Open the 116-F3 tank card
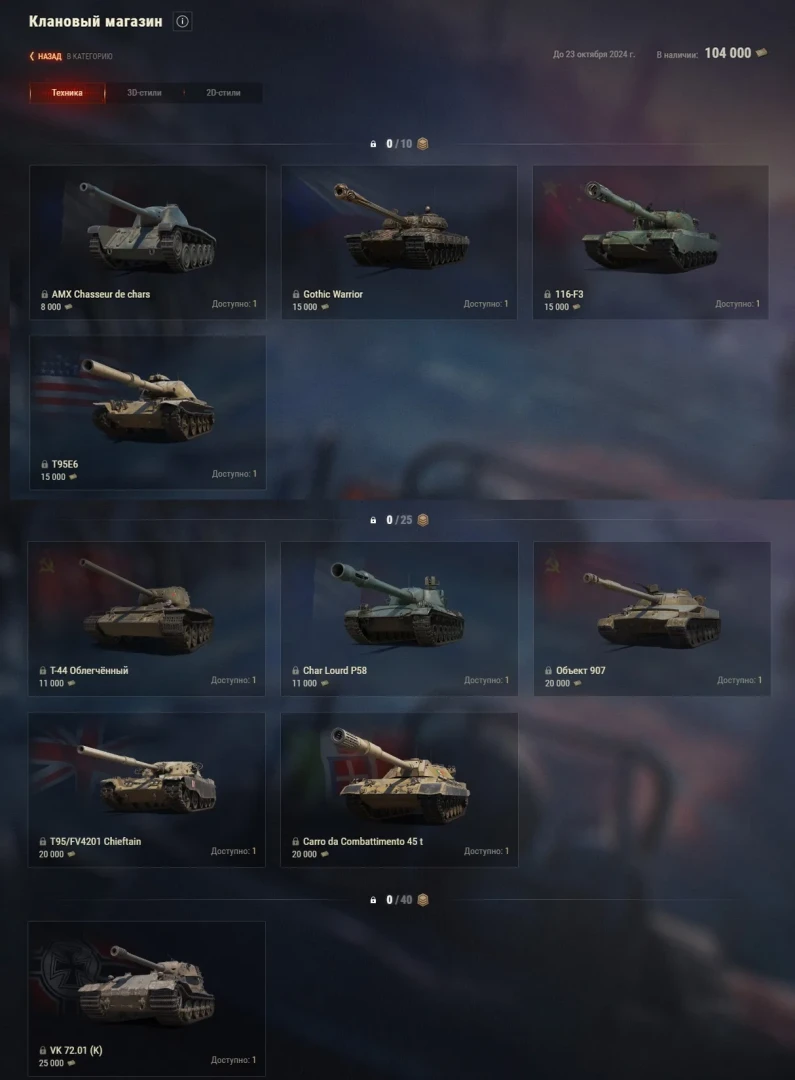Viewport: 795px width, 1080px height. (650, 242)
